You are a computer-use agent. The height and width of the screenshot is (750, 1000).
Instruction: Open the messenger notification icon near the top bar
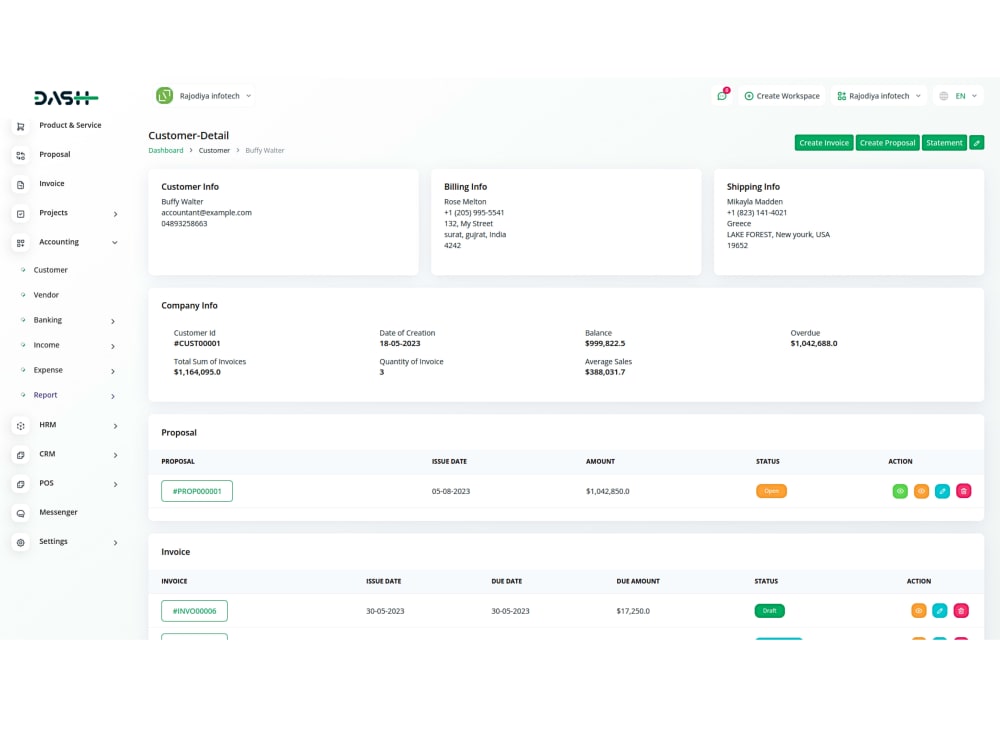[721, 94]
